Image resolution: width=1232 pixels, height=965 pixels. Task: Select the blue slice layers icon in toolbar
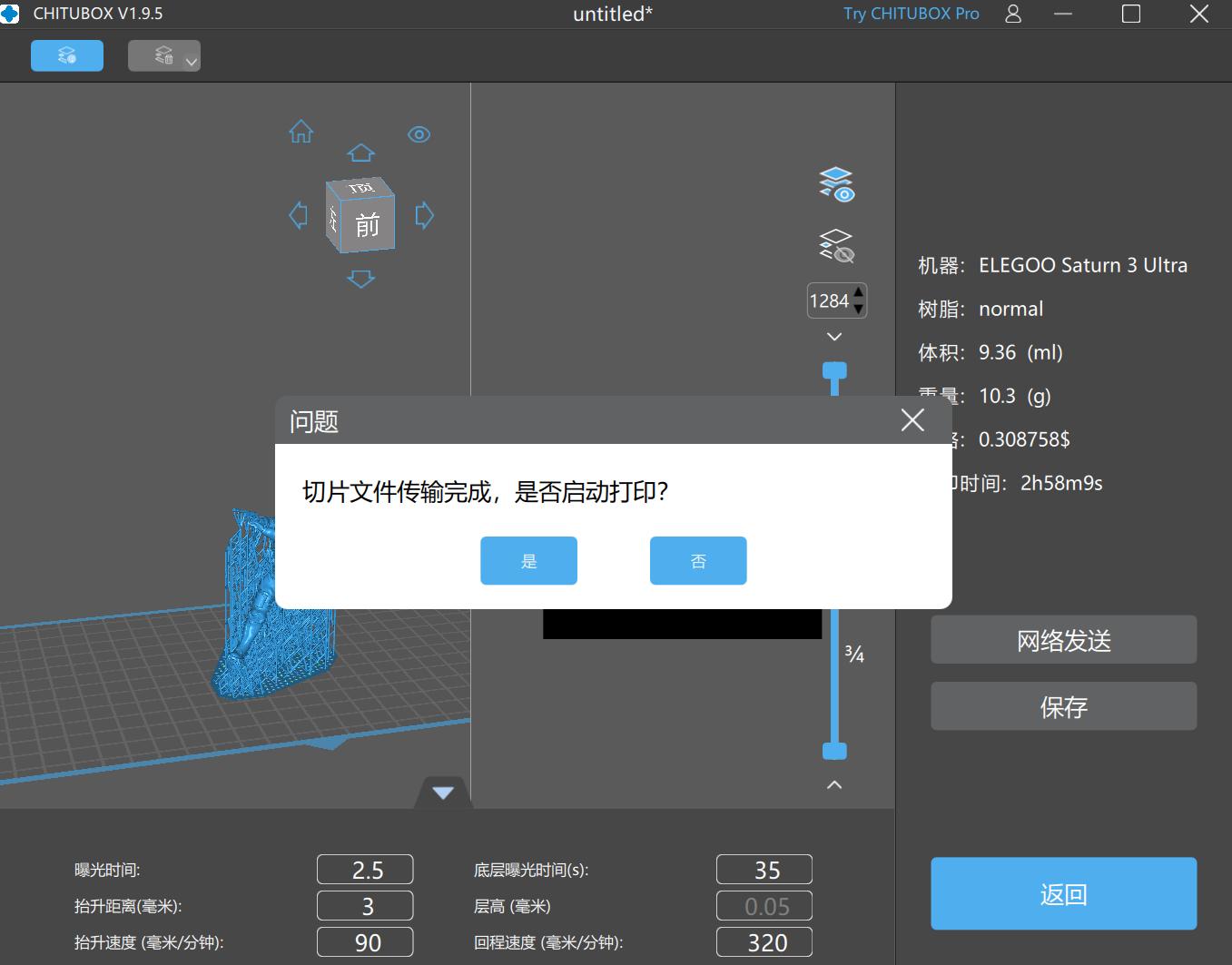point(66,55)
